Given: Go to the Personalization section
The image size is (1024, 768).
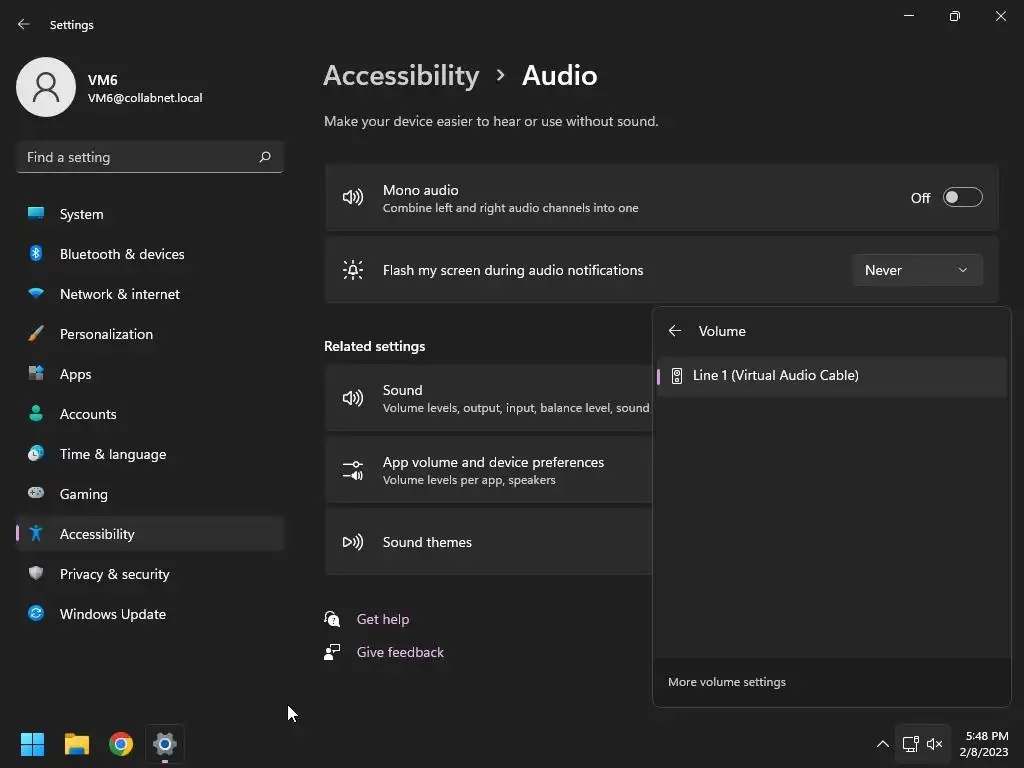Looking at the screenshot, I should click(106, 334).
